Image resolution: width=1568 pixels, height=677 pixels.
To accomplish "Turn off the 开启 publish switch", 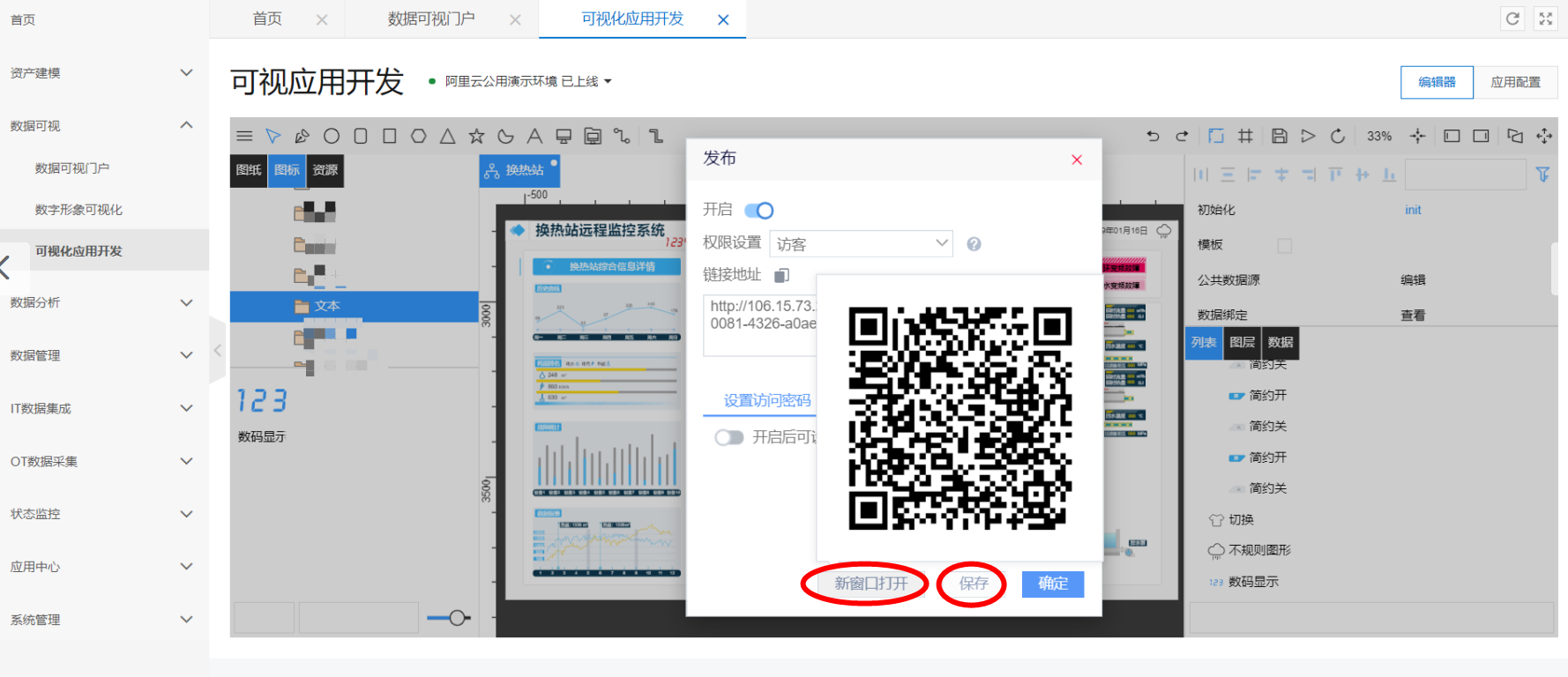I will (x=758, y=210).
